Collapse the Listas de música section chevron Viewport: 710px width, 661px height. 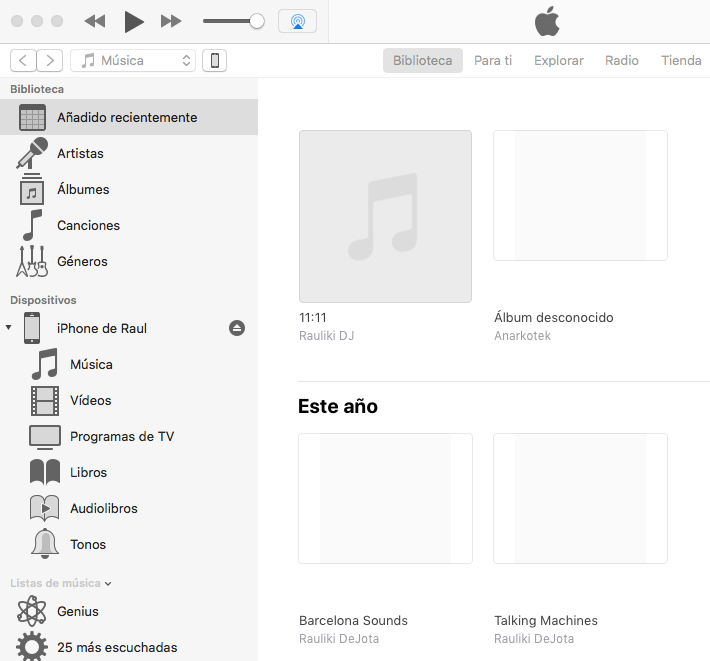(x=108, y=584)
